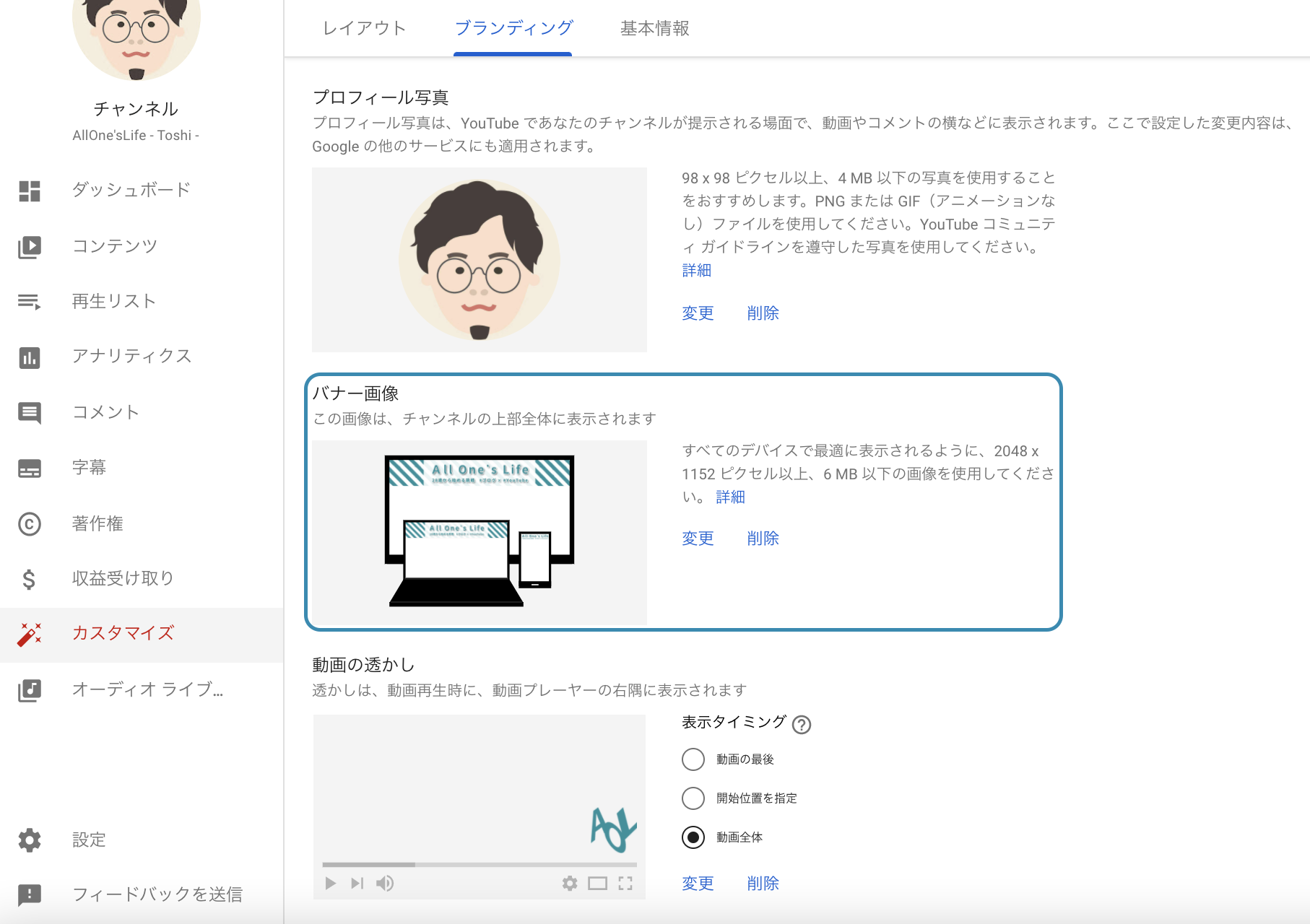This screenshot has height=924, width=1310.
Task: Click 詳細 in the banner image section
Action: (730, 497)
